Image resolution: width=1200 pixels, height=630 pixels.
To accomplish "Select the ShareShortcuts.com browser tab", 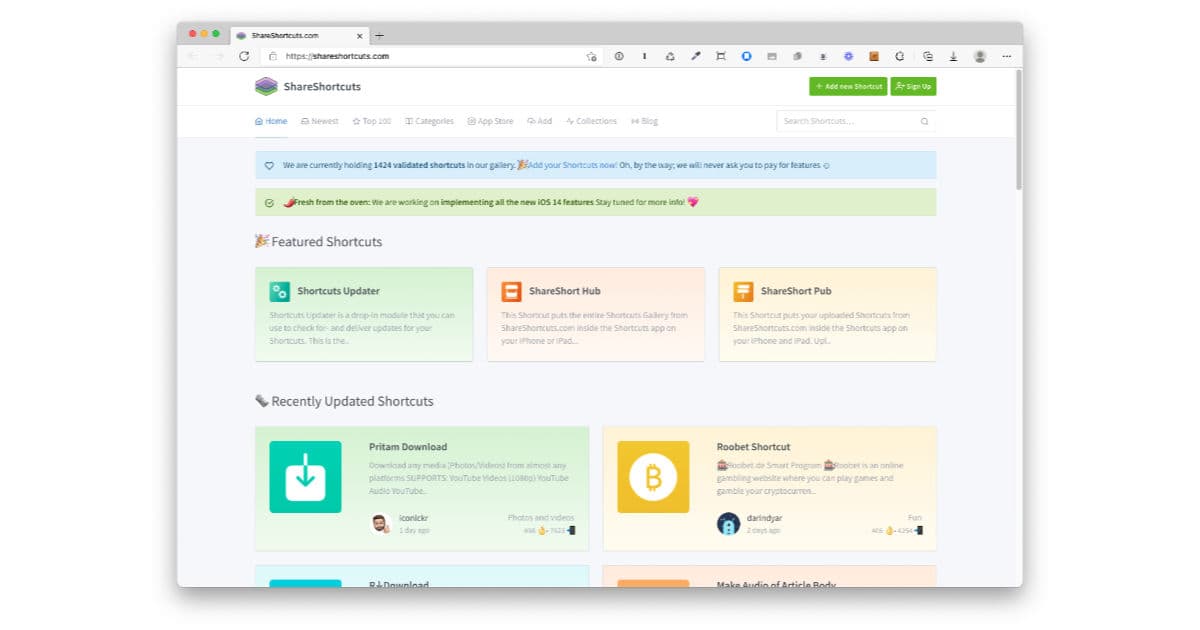I will point(300,35).
